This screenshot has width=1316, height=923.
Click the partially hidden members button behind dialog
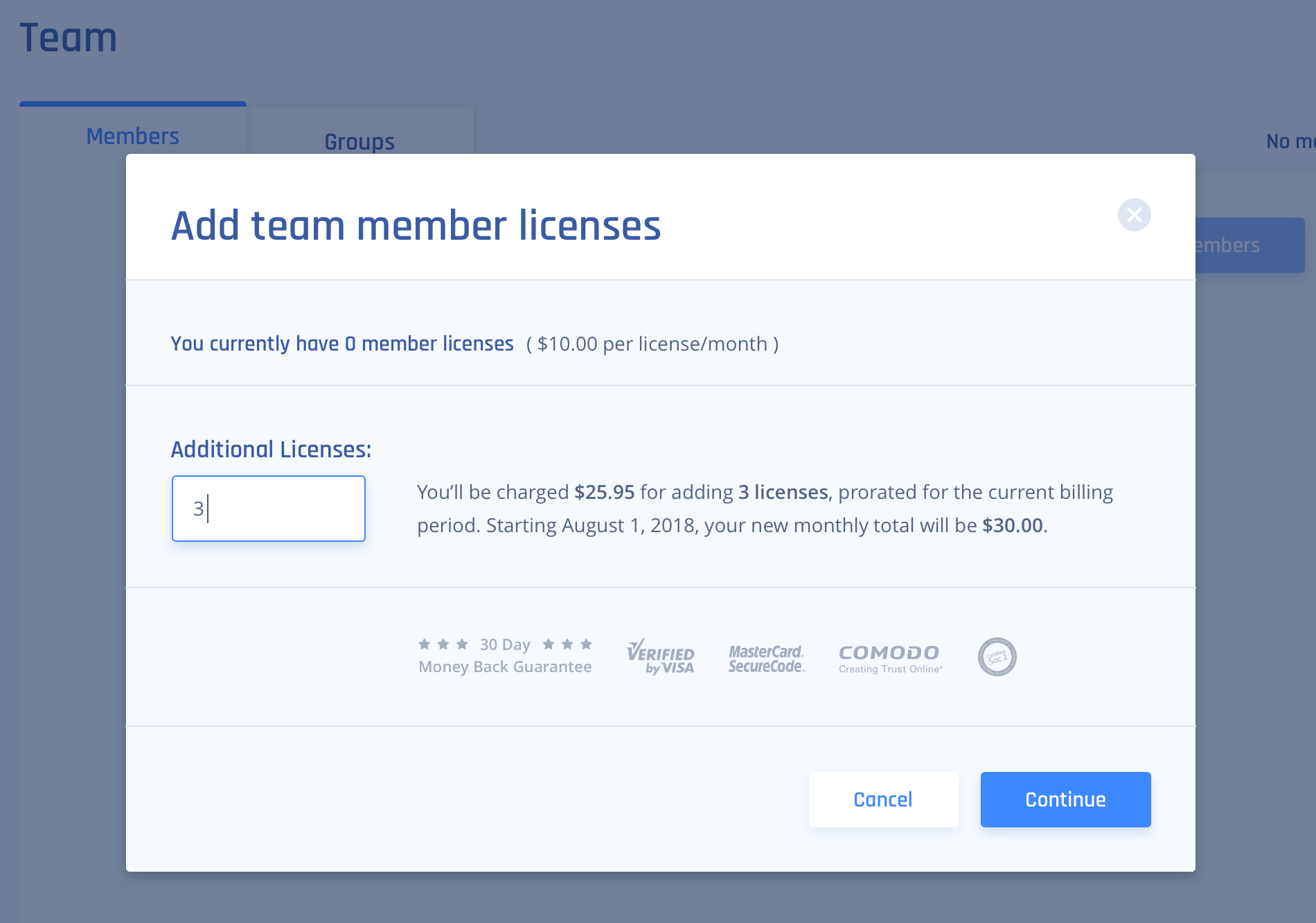point(1250,245)
